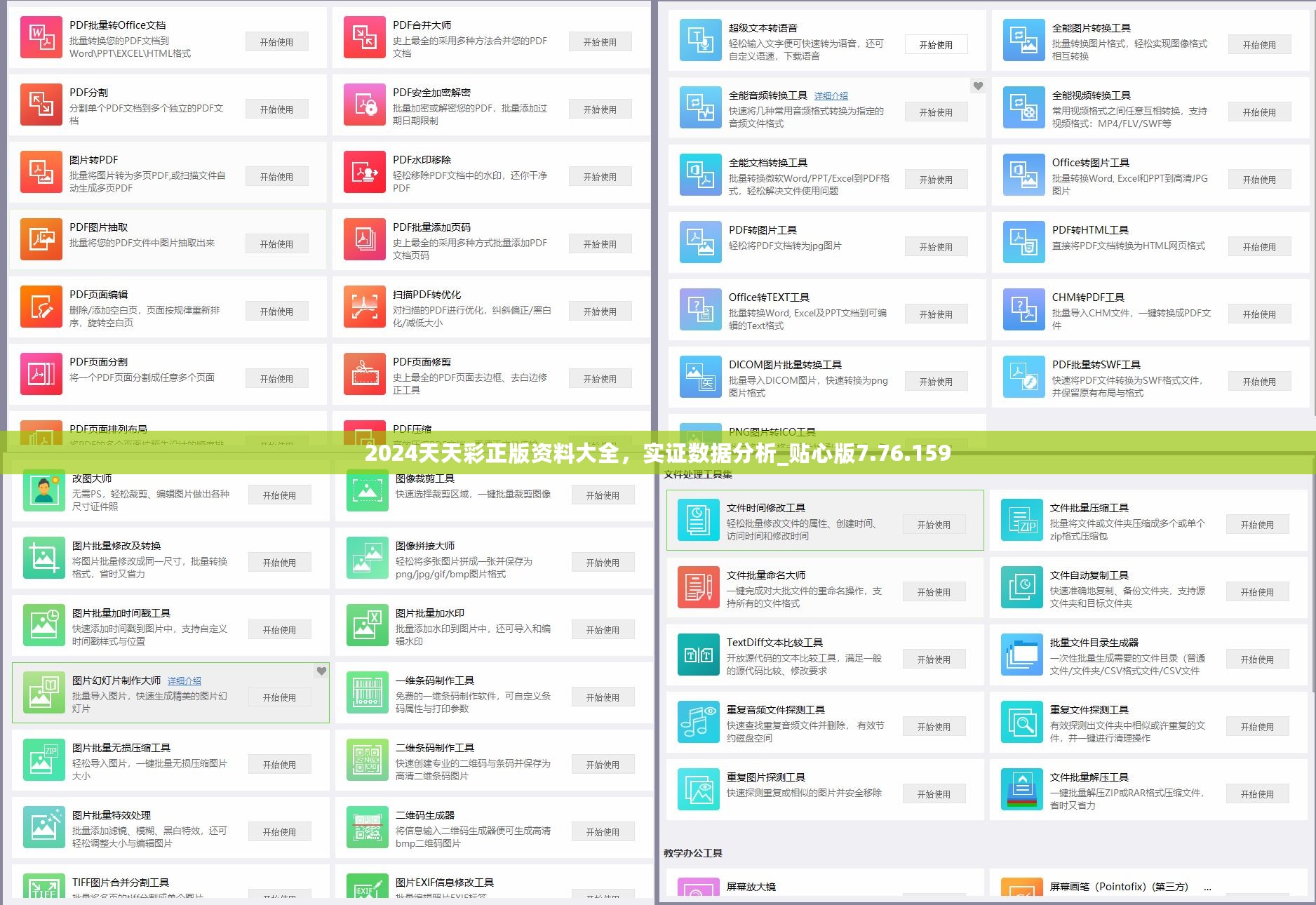Open 详细介绍 link for 全能音频转换工具
Viewport: 1316px width, 905px height.
pyautogui.click(x=831, y=95)
